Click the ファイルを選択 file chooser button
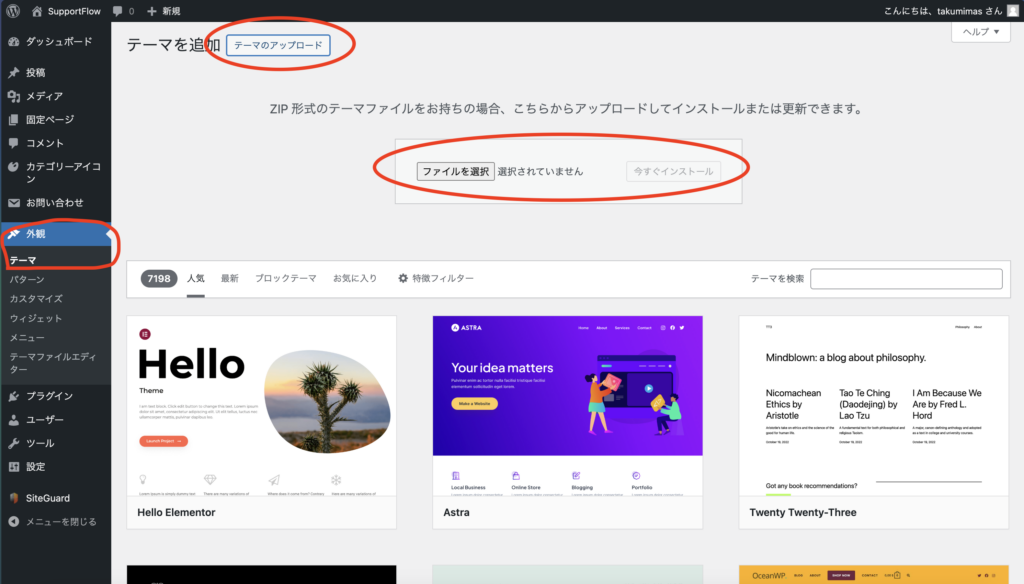 [455, 171]
